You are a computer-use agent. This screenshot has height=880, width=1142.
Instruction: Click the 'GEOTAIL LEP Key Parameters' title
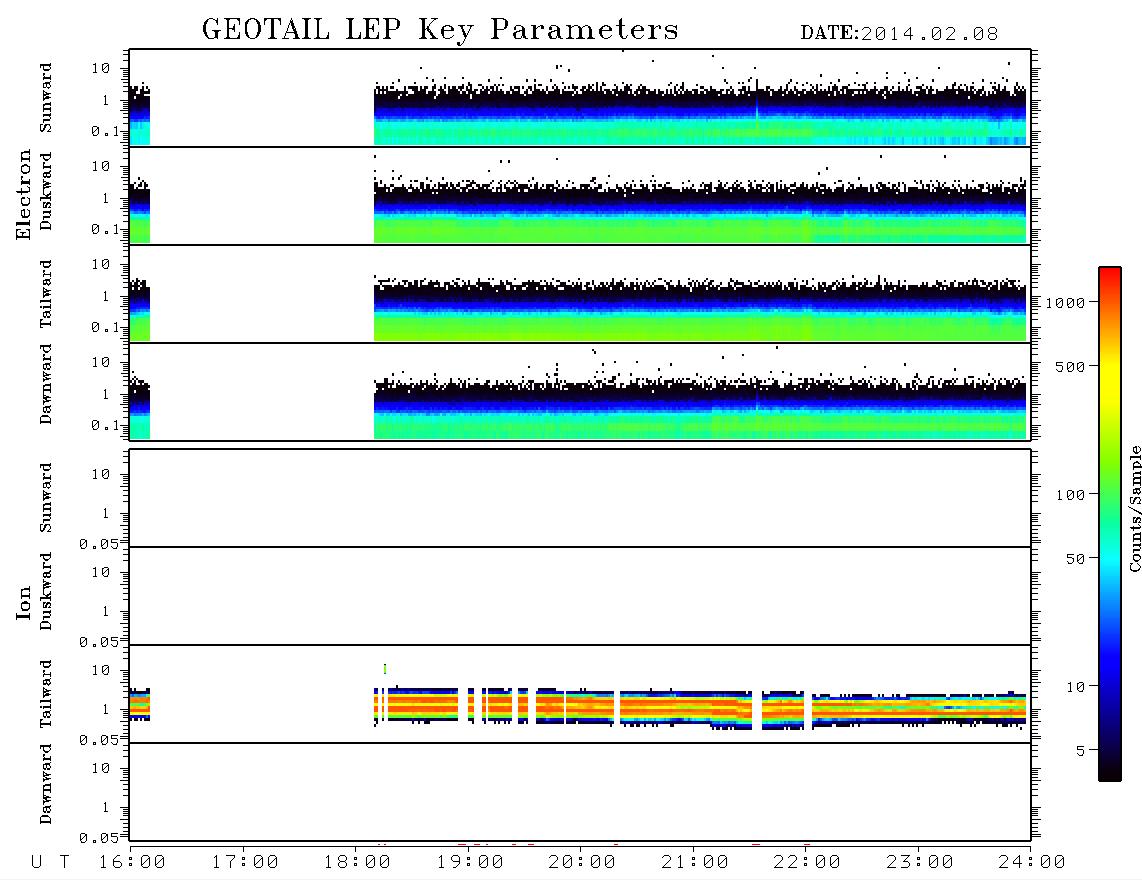click(440, 30)
